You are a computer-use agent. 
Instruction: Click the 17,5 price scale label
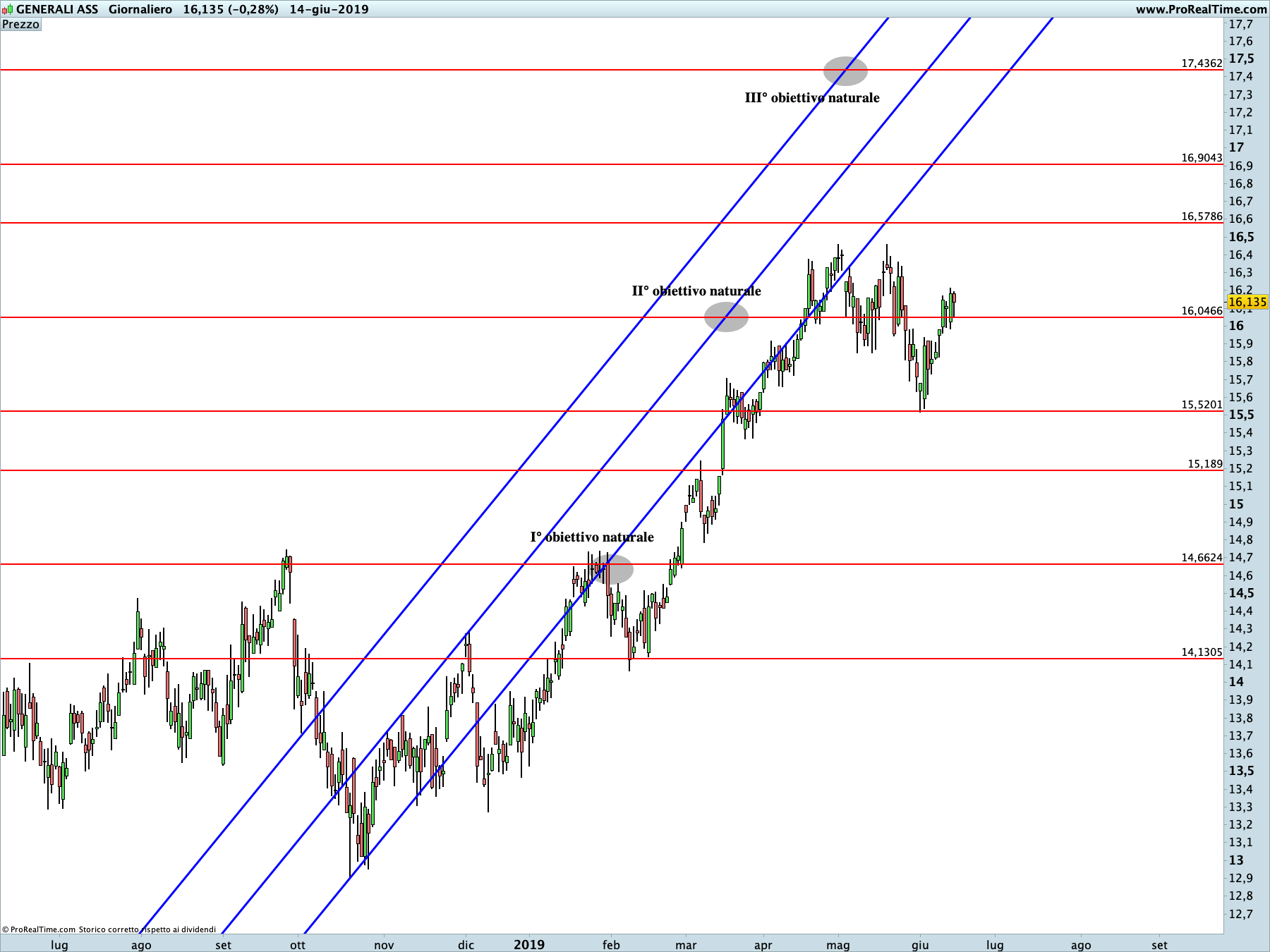pos(1242,59)
